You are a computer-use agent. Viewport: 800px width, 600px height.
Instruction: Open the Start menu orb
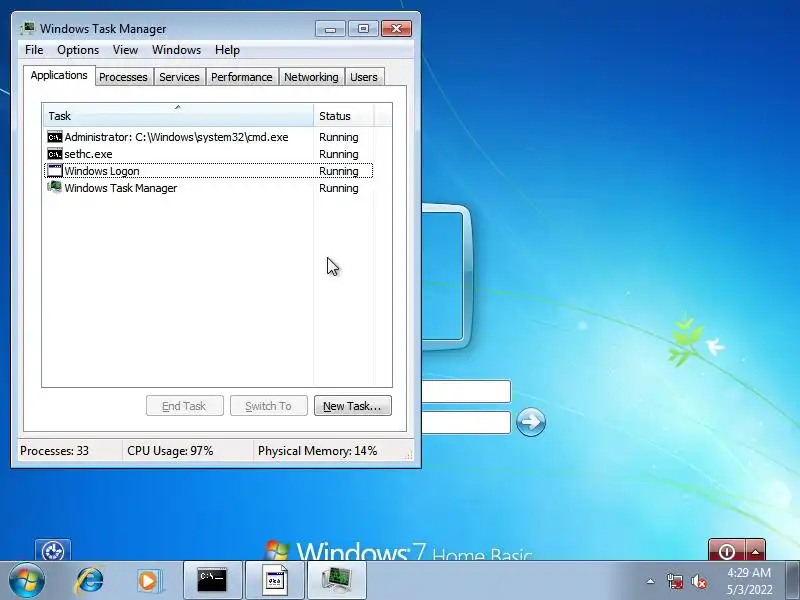pyautogui.click(x=27, y=580)
